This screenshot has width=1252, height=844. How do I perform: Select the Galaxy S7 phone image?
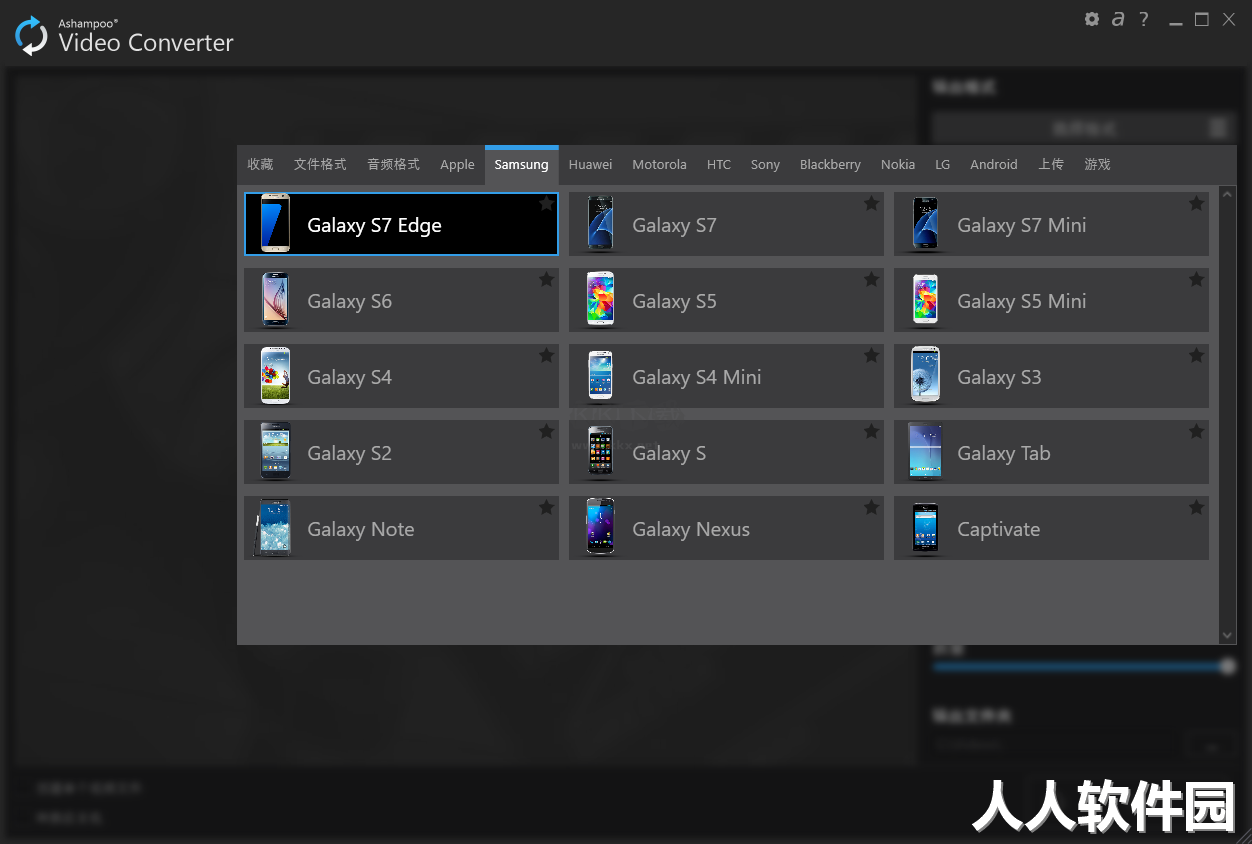600,224
